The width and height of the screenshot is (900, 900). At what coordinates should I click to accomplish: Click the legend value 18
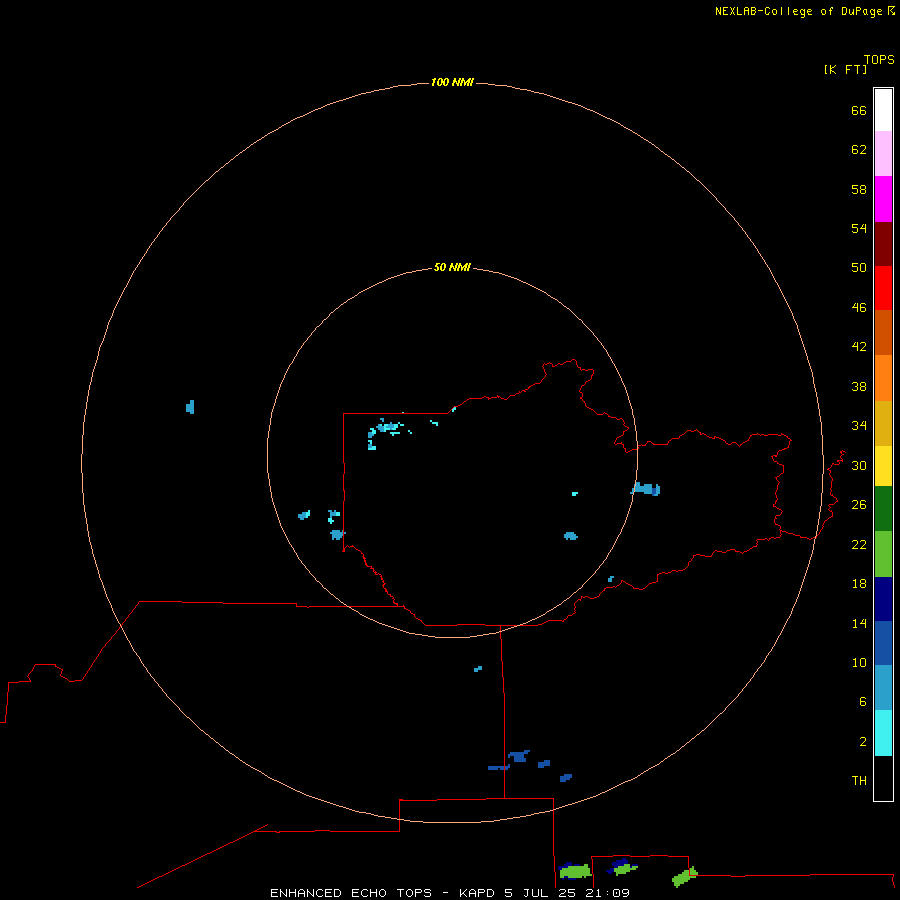[859, 583]
